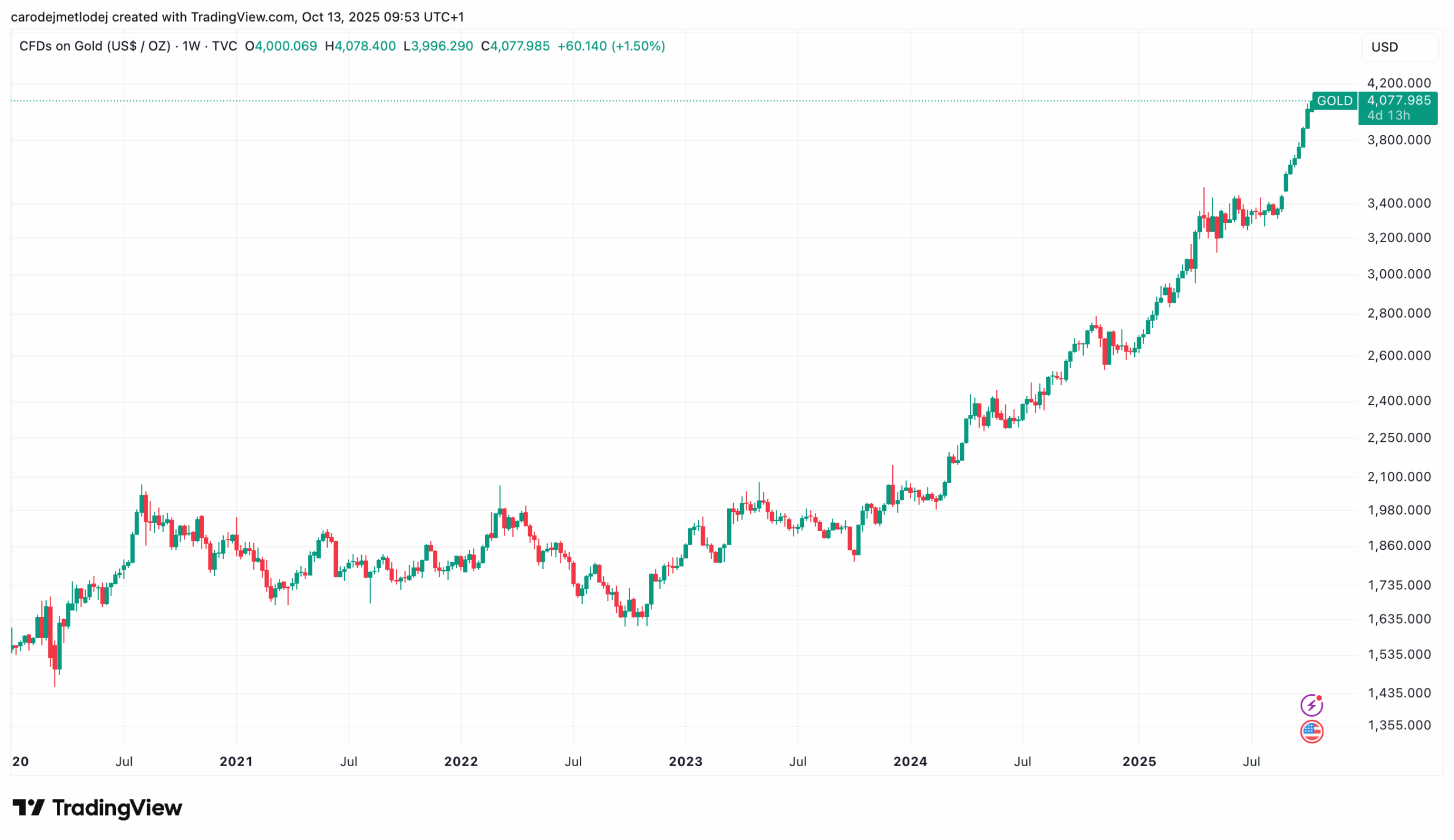Click the 4,200.000 price axis label
This screenshot has height=840, width=1454.
1399,83
